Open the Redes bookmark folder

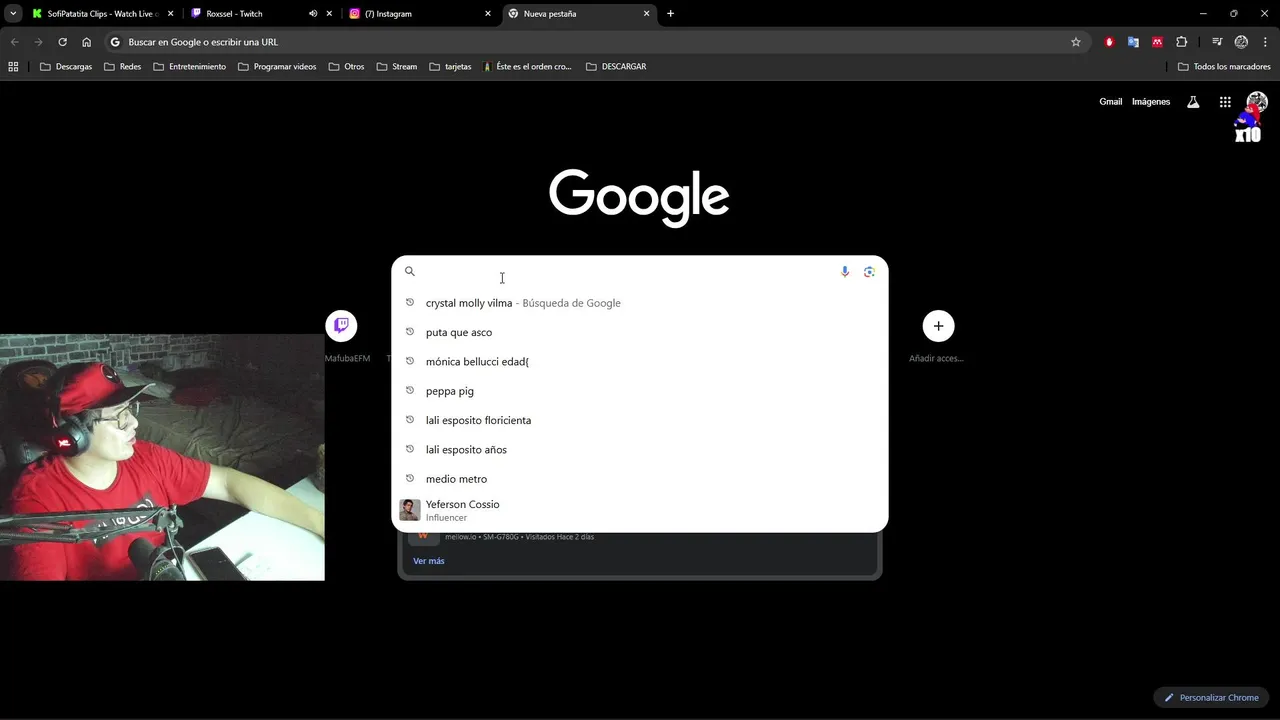click(x=123, y=67)
